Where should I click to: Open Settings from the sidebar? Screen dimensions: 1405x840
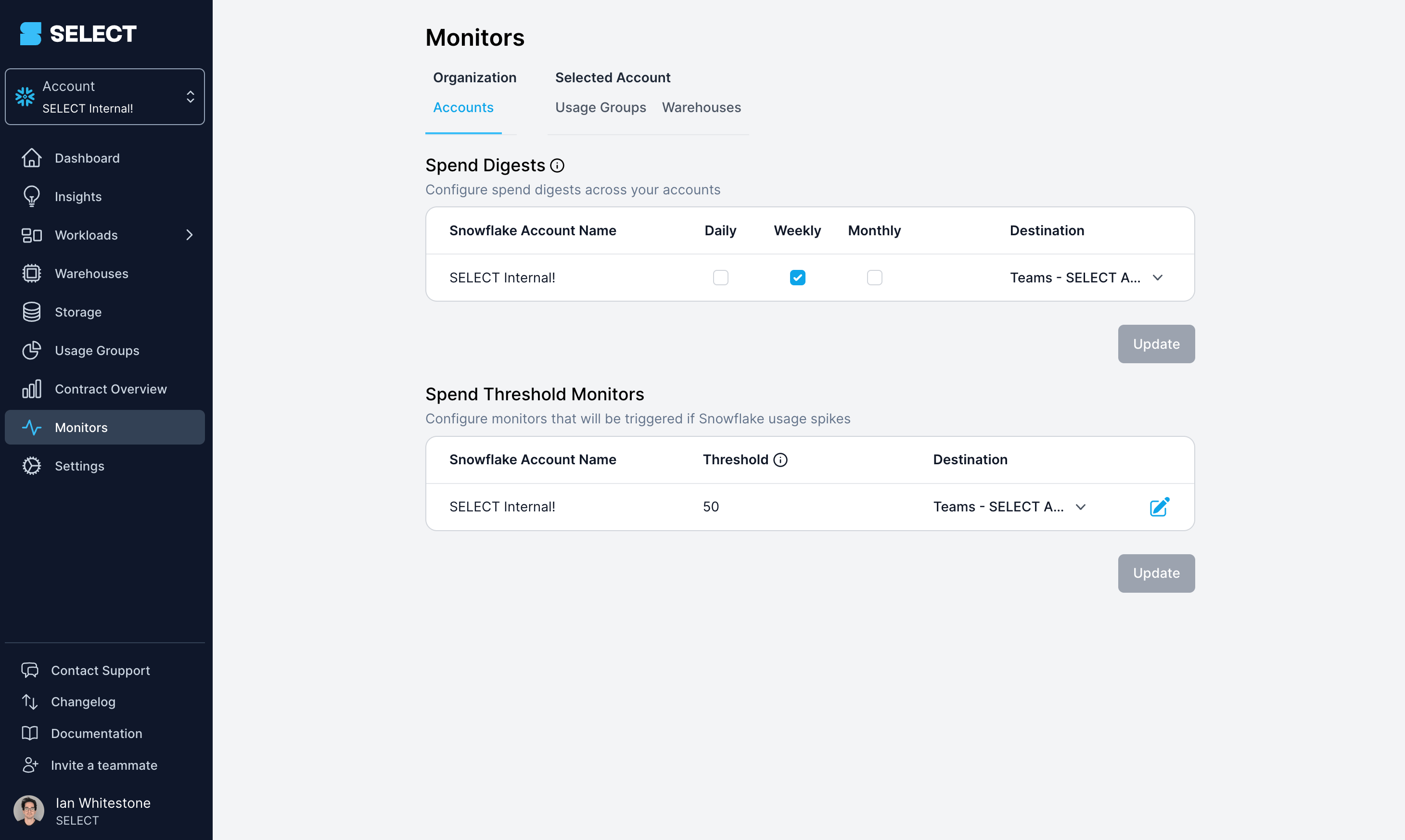[x=105, y=466]
